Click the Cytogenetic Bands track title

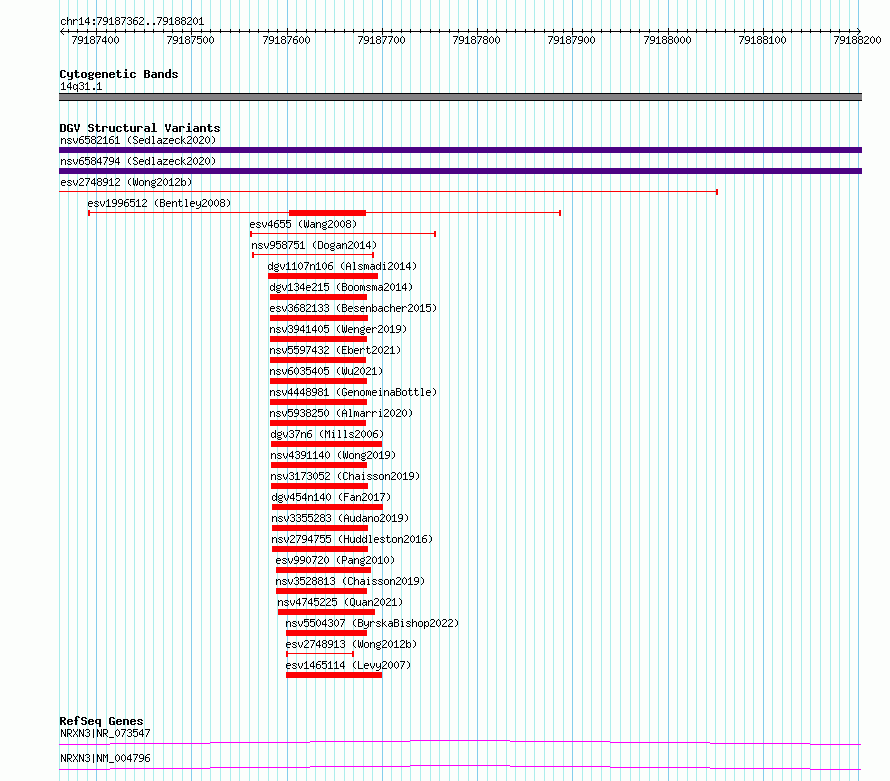point(119,74)
